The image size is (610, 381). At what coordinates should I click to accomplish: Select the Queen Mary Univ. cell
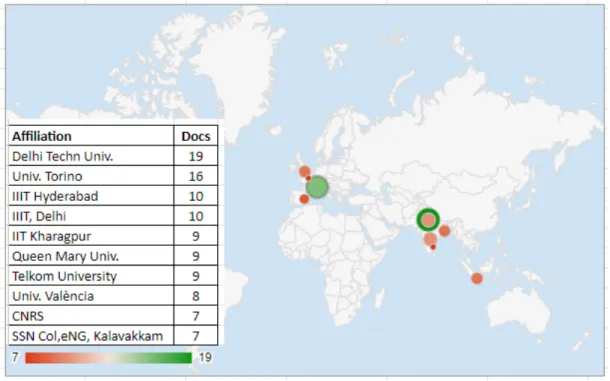click(x=91, y=256)
